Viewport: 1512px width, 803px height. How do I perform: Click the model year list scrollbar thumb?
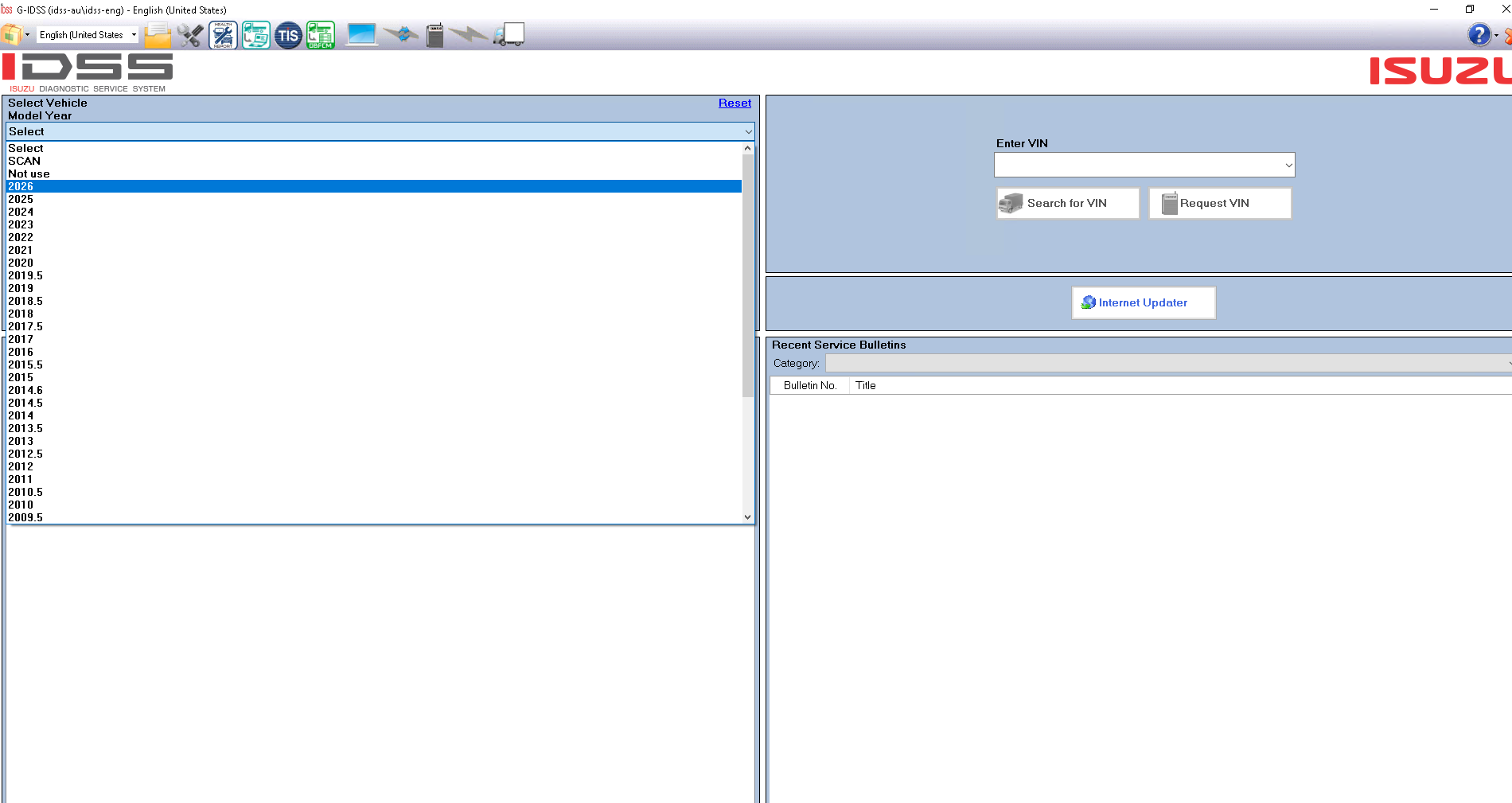[x=747, y=275]
